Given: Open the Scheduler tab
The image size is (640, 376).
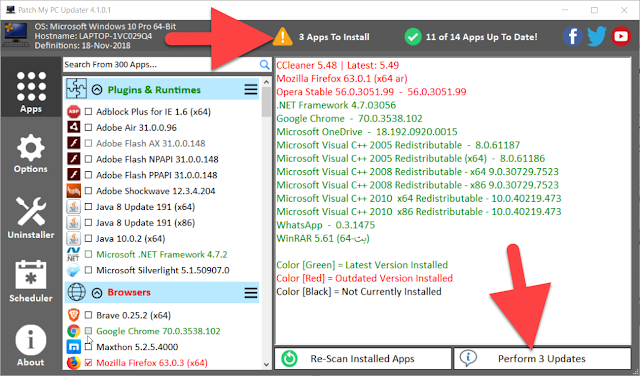Looking at the screenshot, I should tap(31, 281).
